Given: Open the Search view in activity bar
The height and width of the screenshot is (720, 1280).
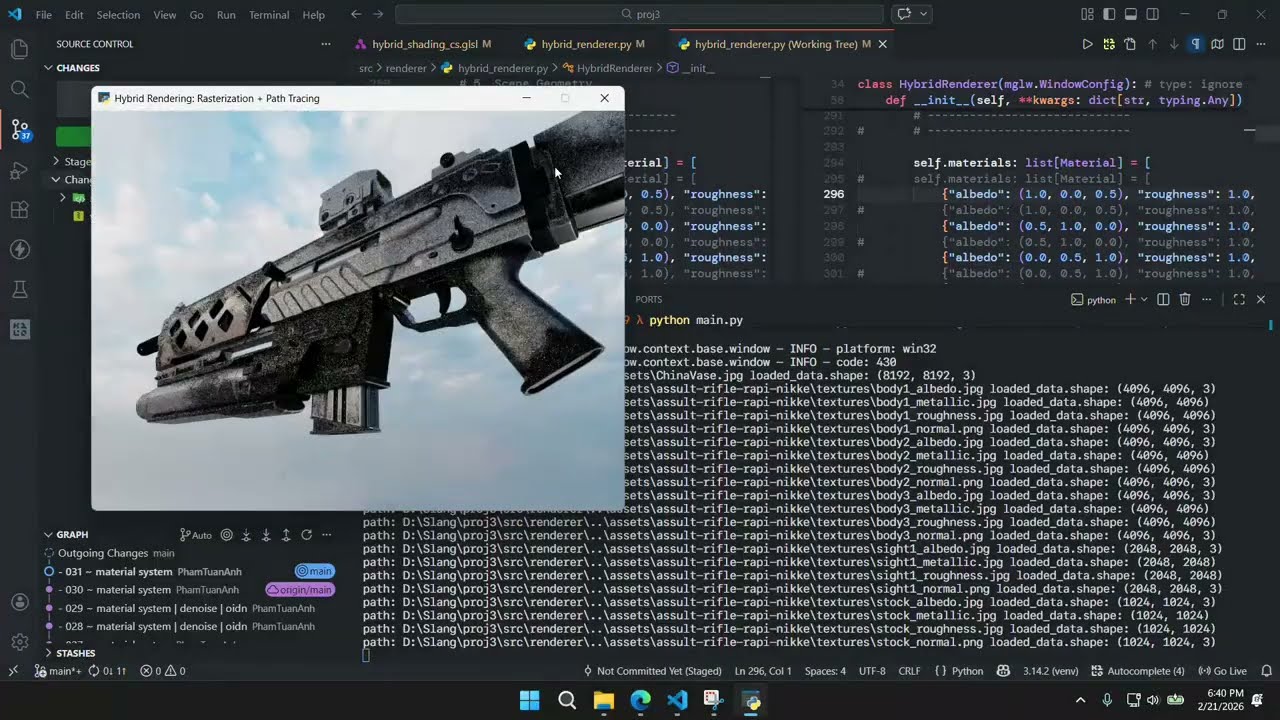Looking at the screenshot, I should tap(19, 89).
